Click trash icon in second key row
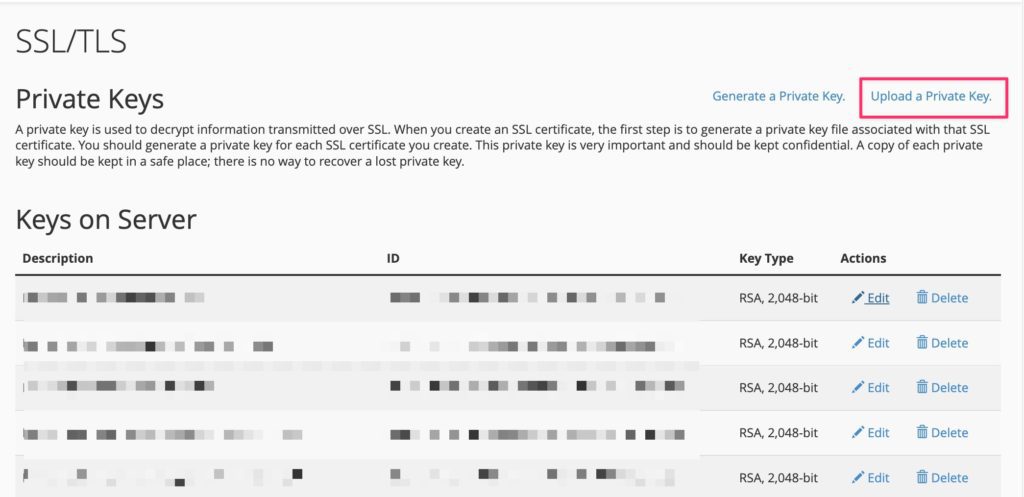 pos(922,343)
